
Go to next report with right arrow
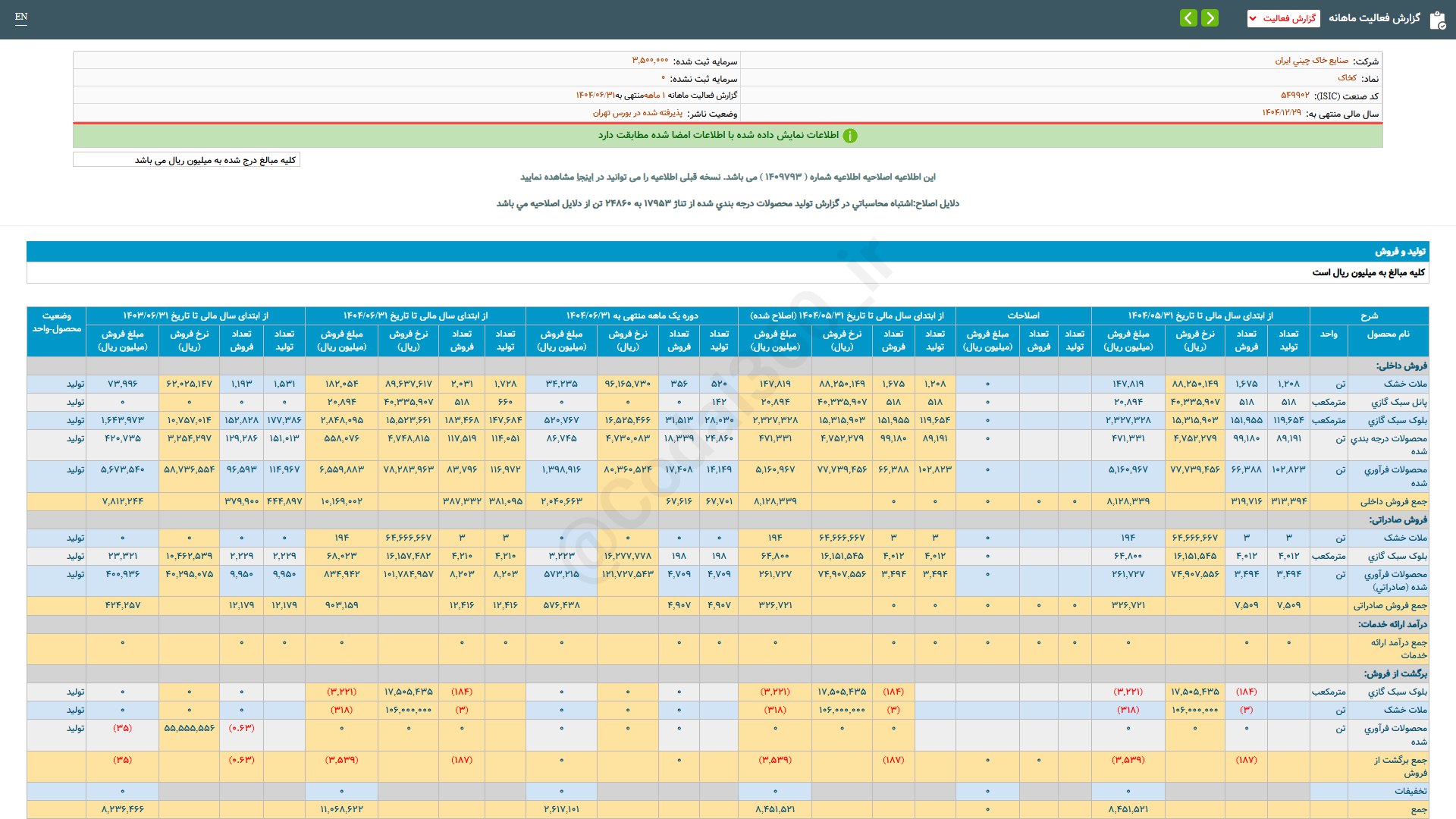(x=1210, y=18)
